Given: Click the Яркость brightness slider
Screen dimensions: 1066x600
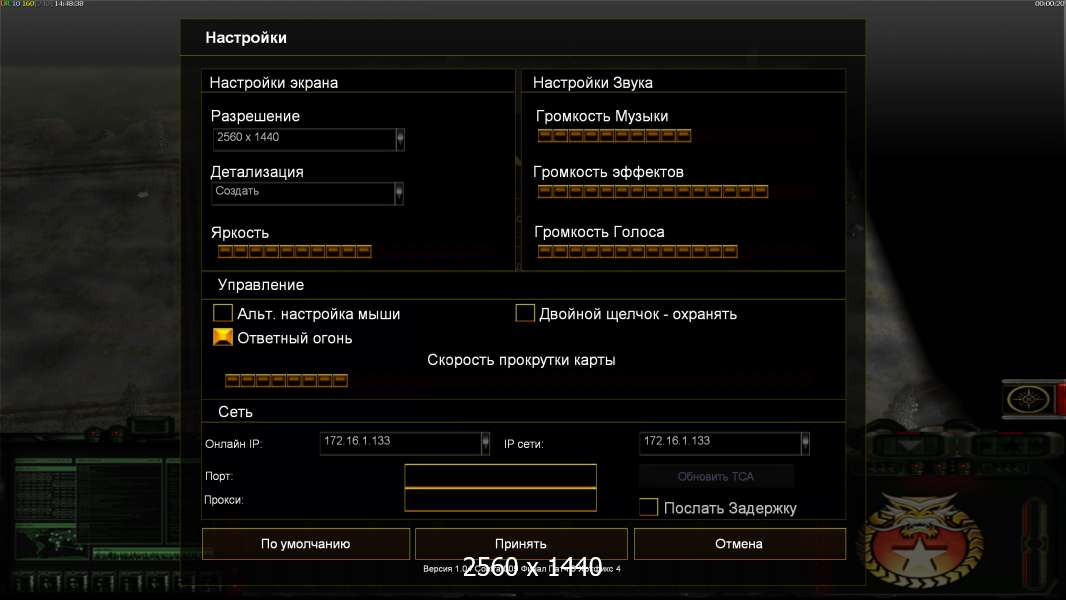Looking at the screenshot, I should tap(294, 251).
